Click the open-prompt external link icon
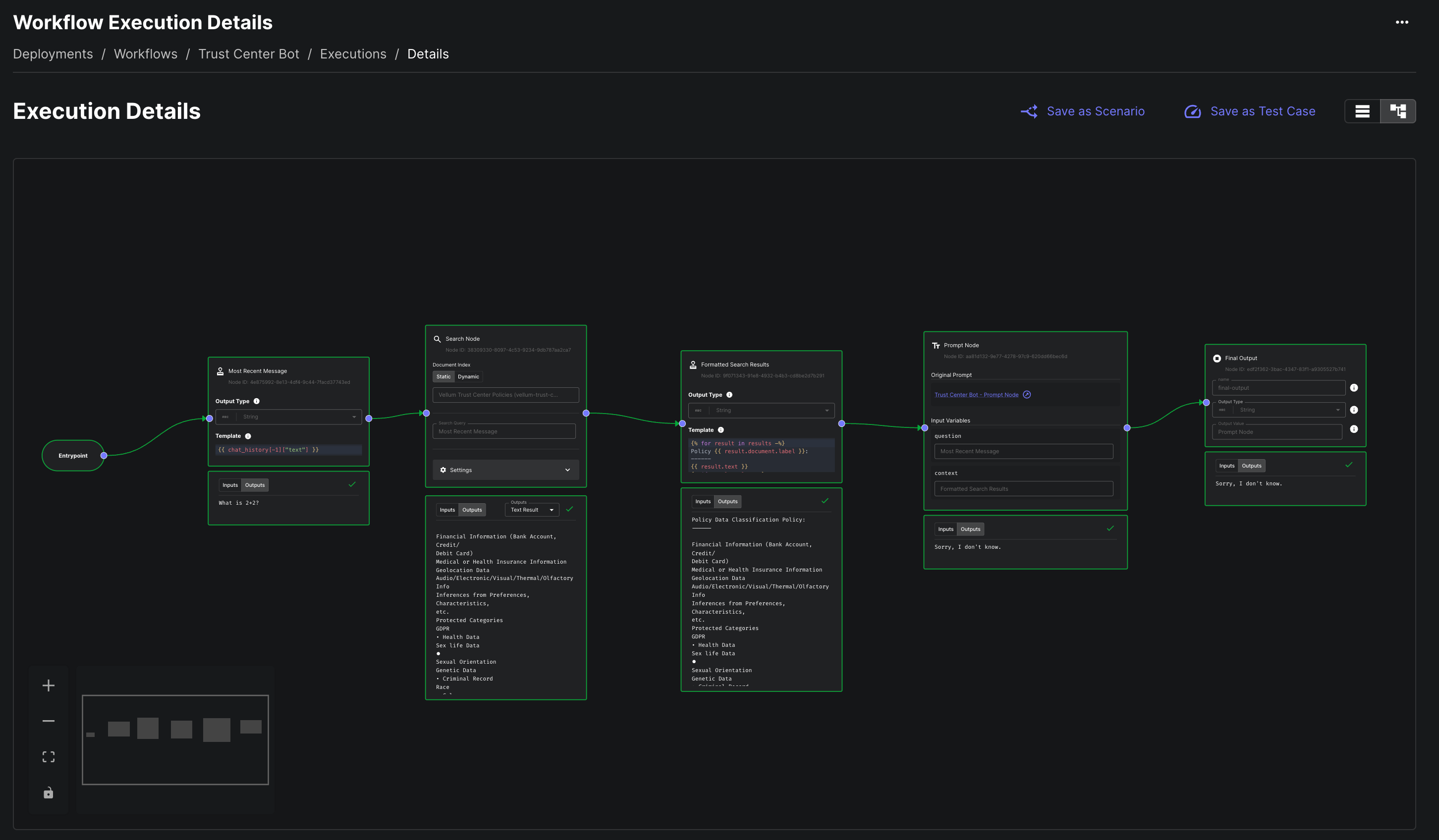The width and height of the screenshot is (1439, 840). [x=1027, y=394]
